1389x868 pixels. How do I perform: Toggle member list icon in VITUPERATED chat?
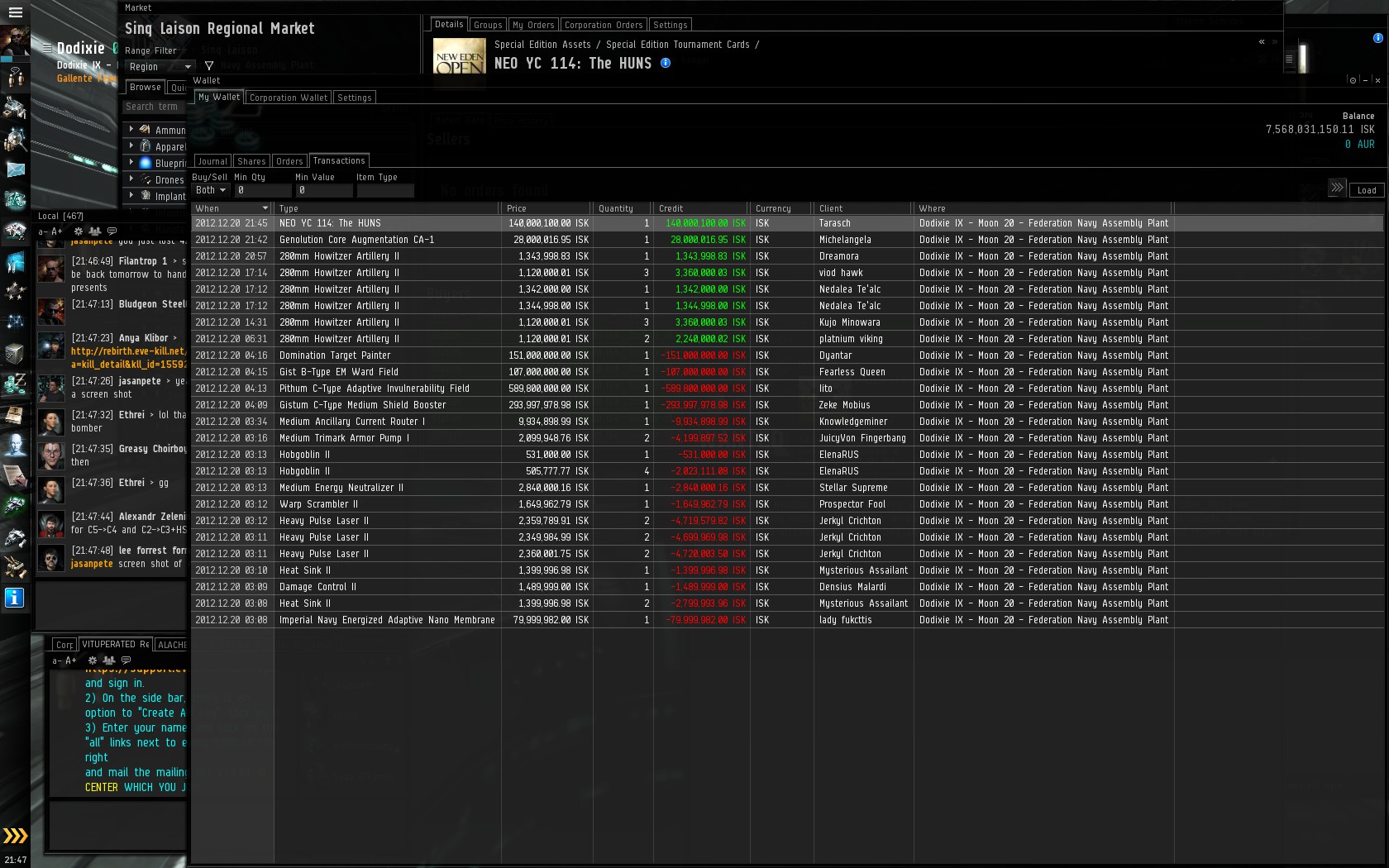(x=109, y=661)
